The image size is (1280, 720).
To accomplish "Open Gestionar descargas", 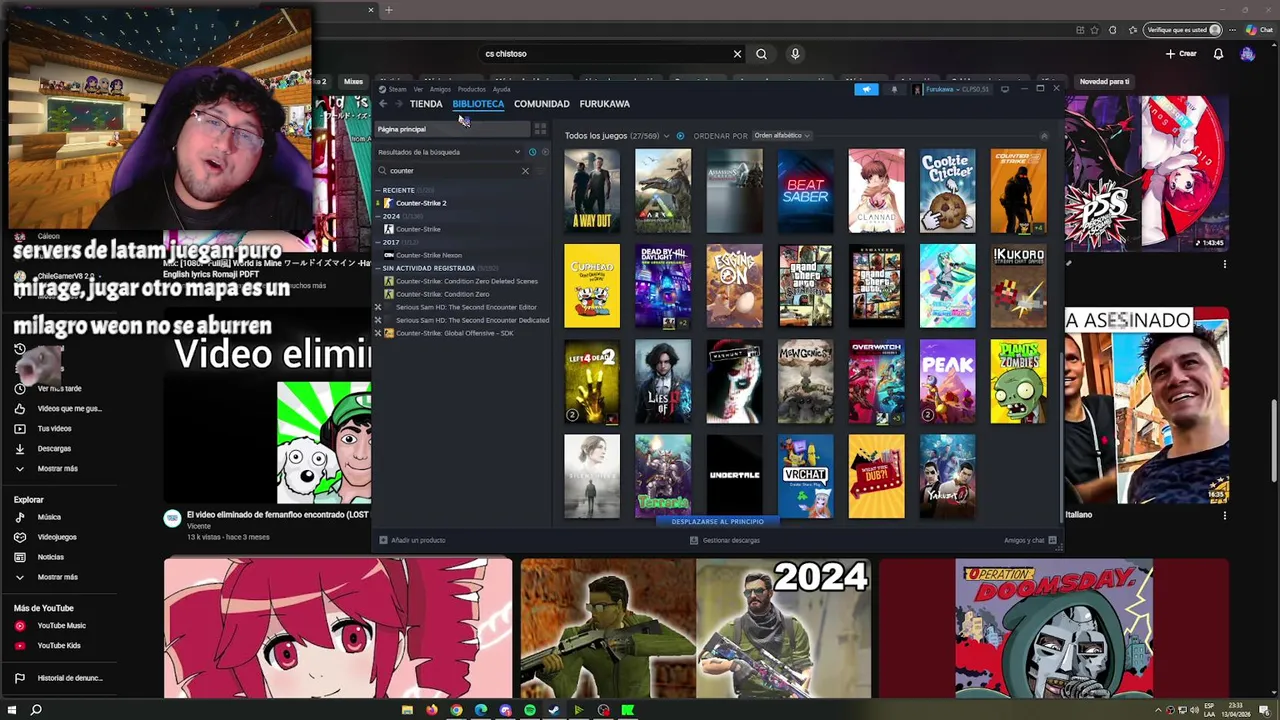I will 725,540.
